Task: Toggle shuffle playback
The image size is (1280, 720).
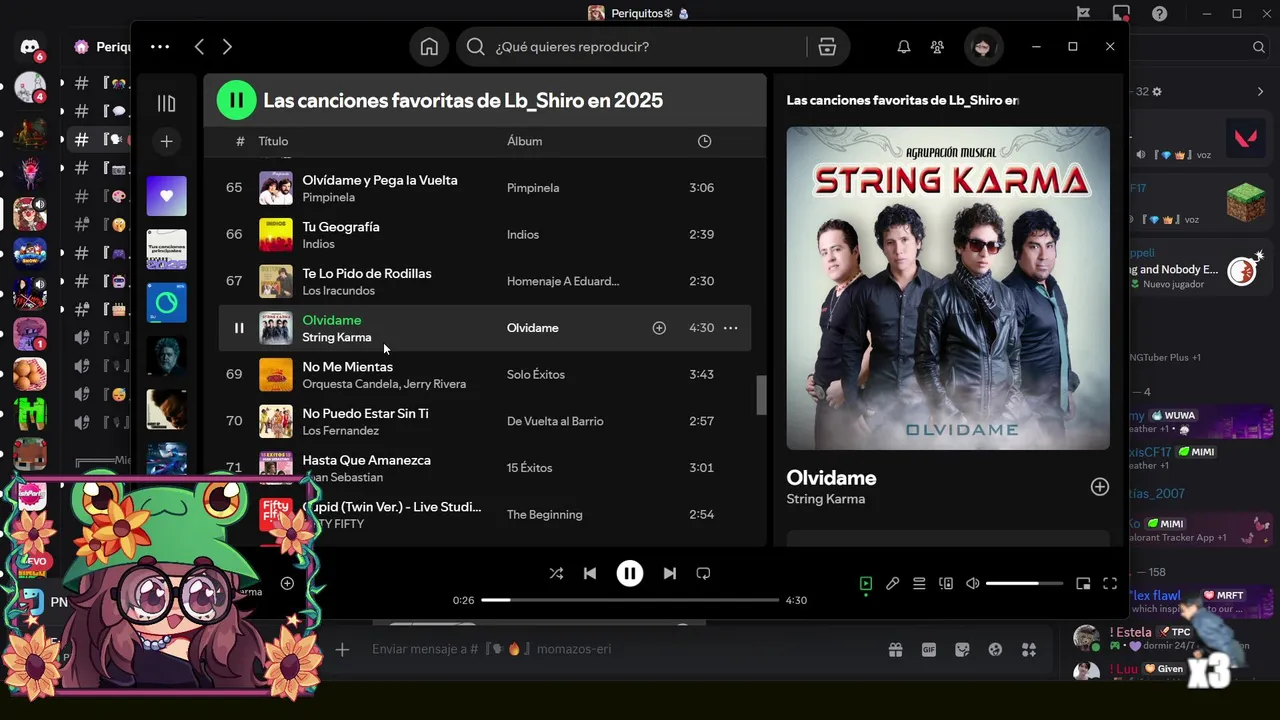Action: tap(556, 573)
